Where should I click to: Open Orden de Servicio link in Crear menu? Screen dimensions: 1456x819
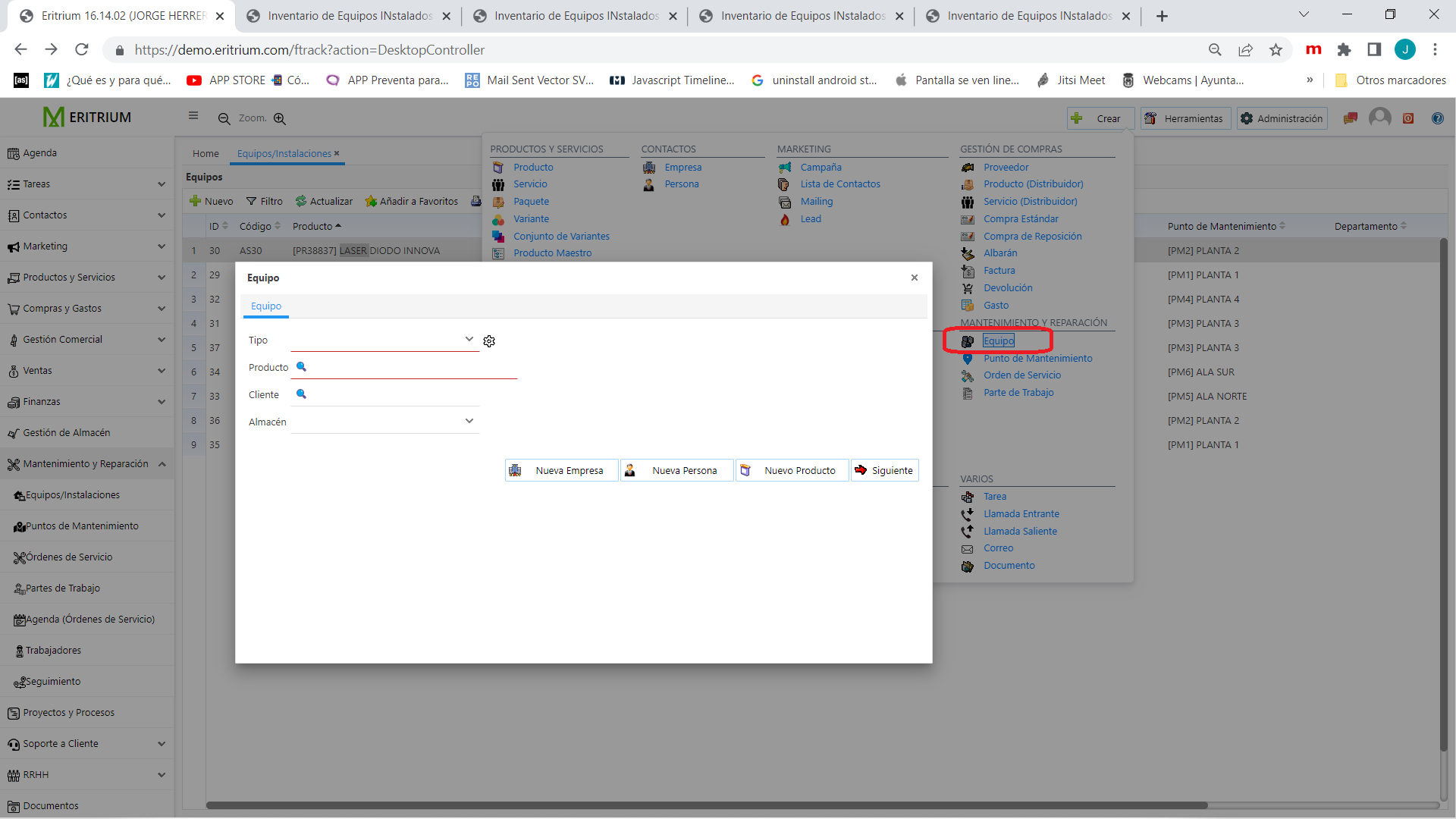coord(1021,375)
